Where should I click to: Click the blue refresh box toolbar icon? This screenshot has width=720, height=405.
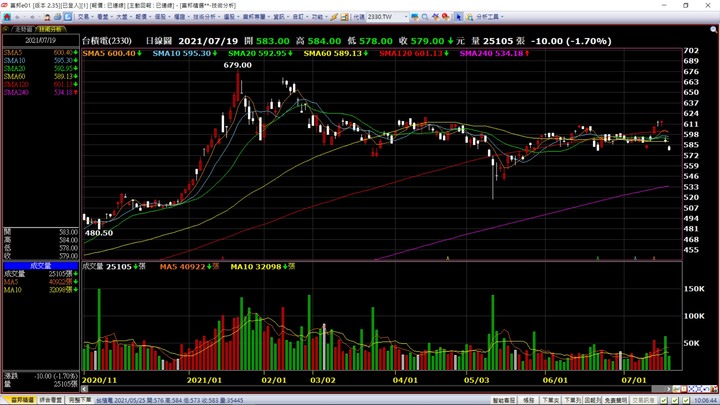tap(68, 17)
